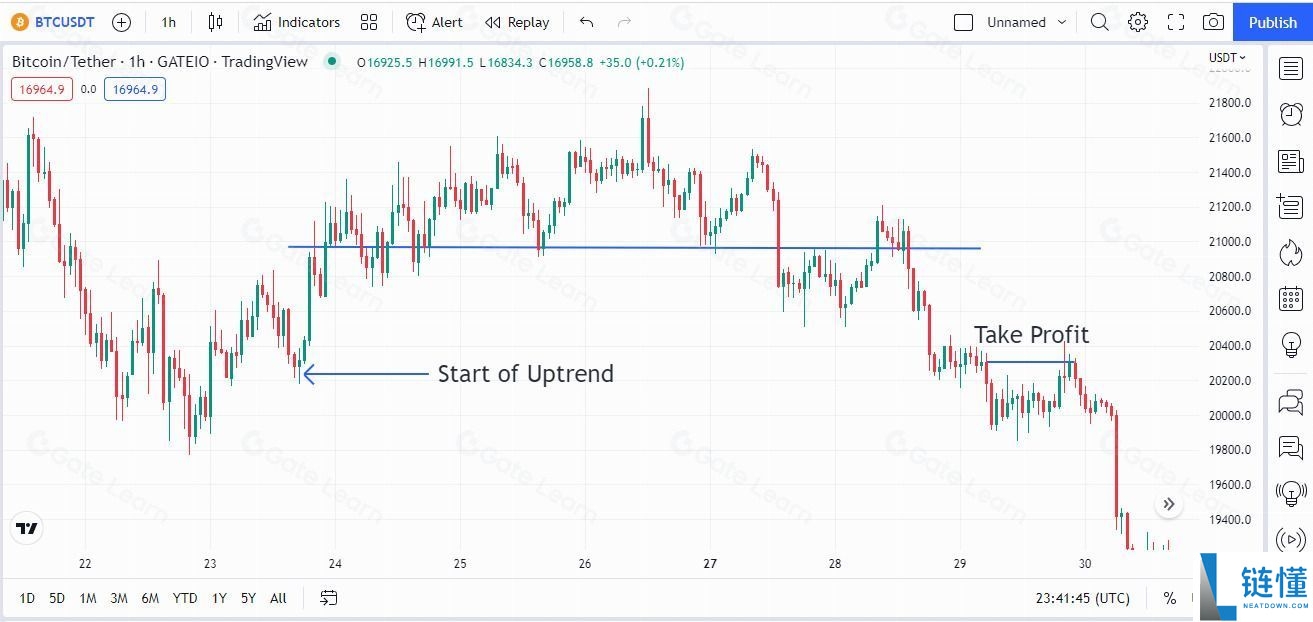This screenshot has width=1313, height=622.
Task: Take a chart snapshot with camera icon
Action: (1213, 22)
